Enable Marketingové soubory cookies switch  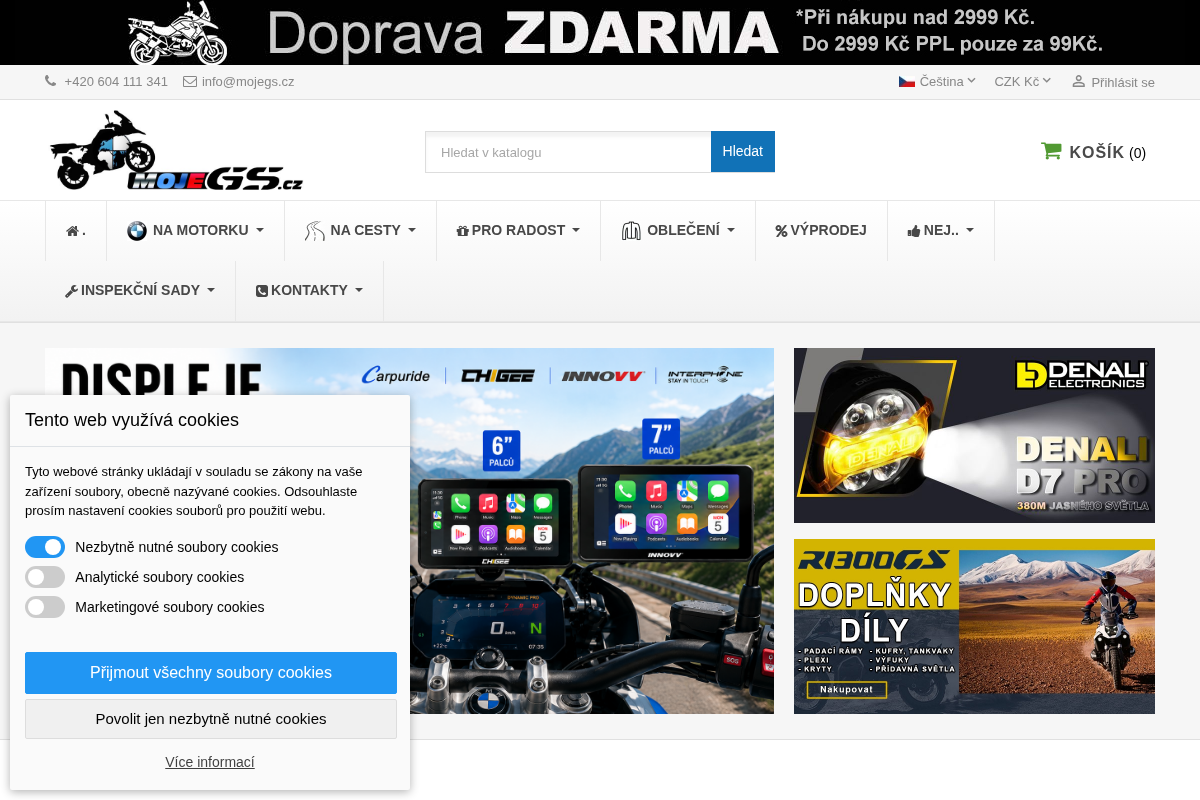point(45,607)
